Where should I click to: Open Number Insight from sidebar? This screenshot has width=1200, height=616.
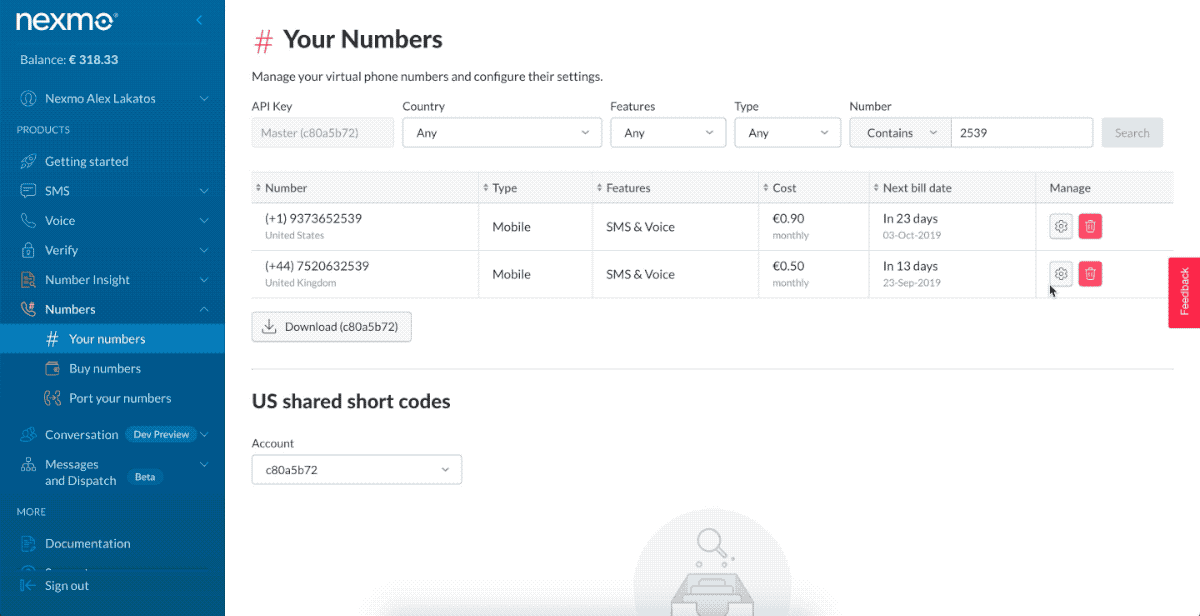click(85, 279)
